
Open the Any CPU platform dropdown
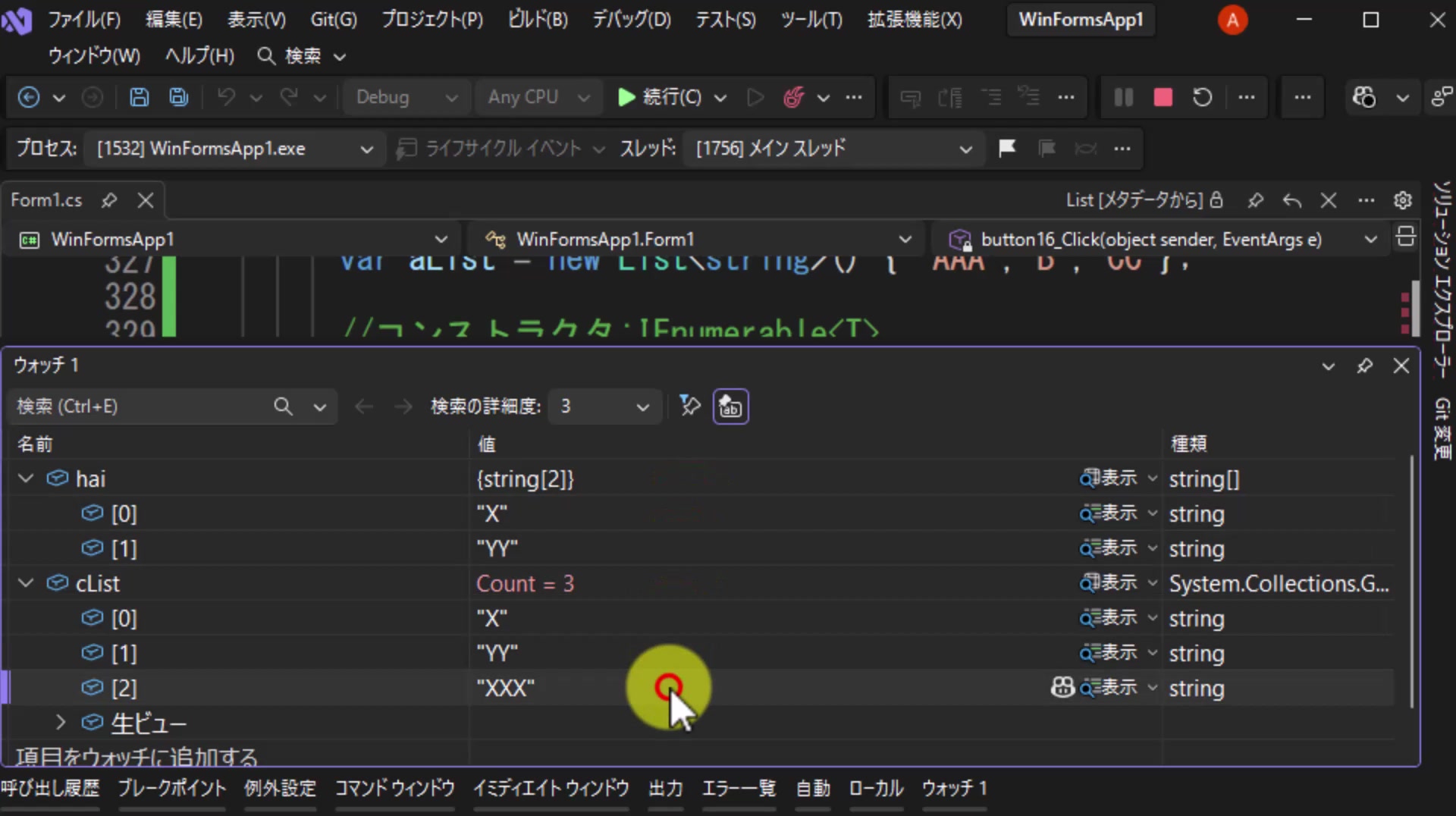(538, 97)
